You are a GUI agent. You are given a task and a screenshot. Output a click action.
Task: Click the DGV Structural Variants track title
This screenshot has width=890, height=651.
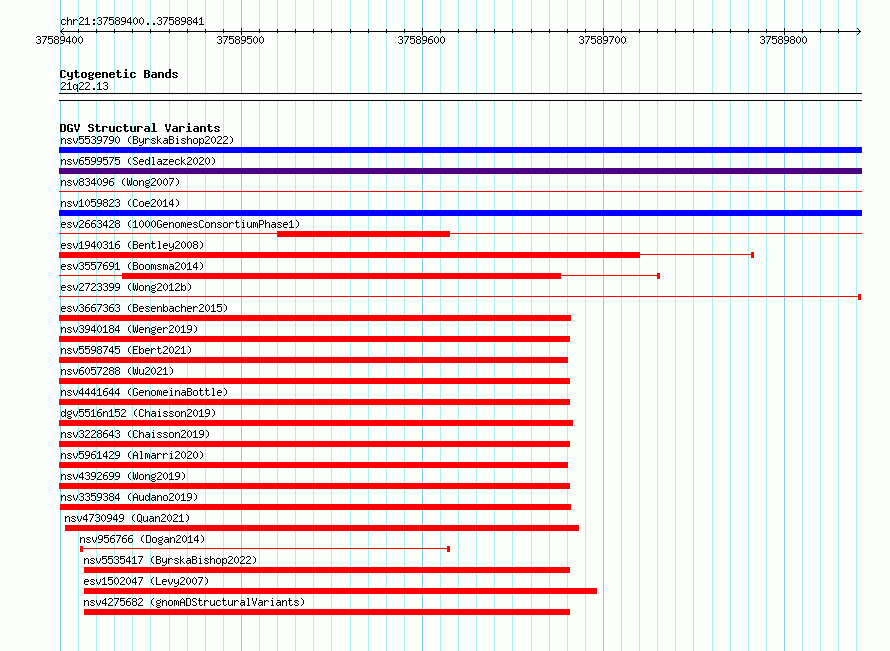tap(140, 128)
